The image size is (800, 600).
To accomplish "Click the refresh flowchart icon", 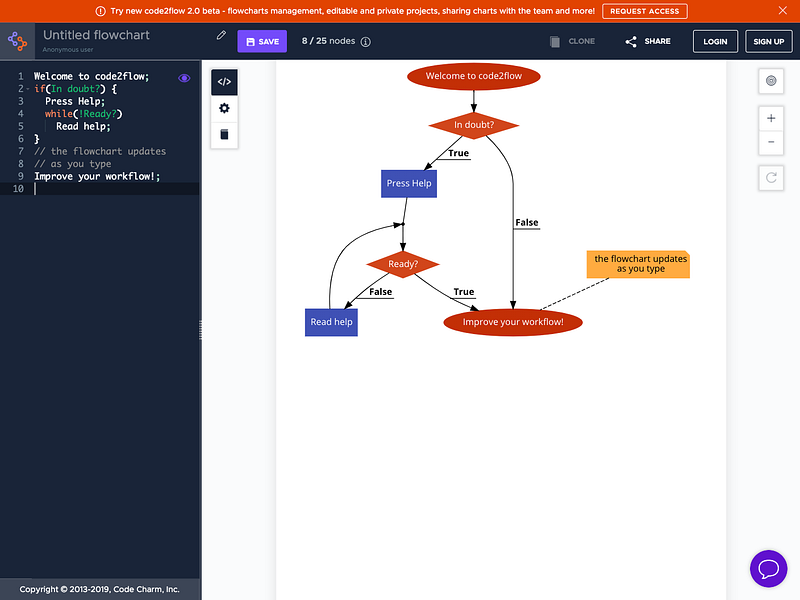I will [771, 178].
